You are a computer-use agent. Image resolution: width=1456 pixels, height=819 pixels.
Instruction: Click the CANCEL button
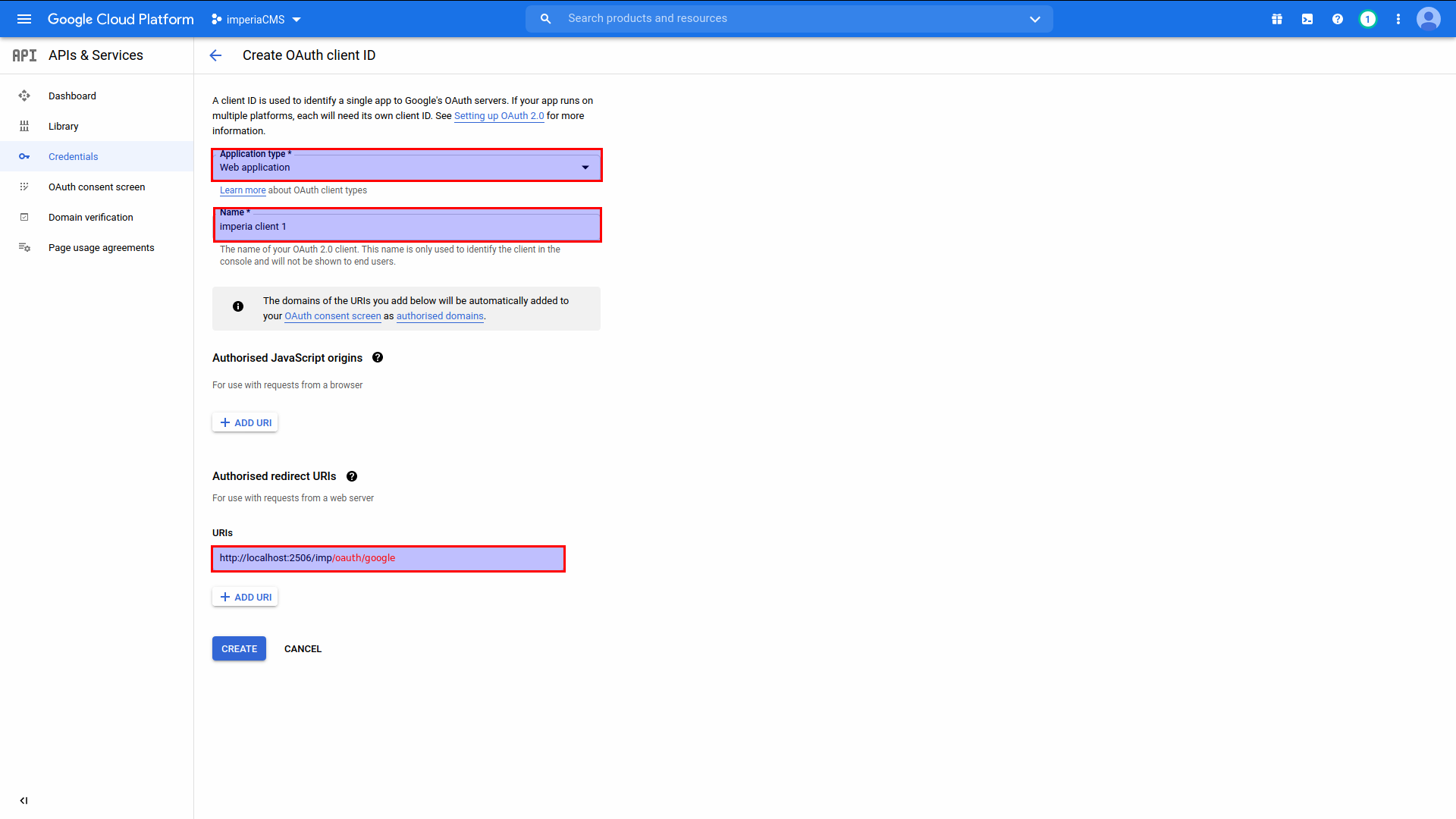point(303,648)
